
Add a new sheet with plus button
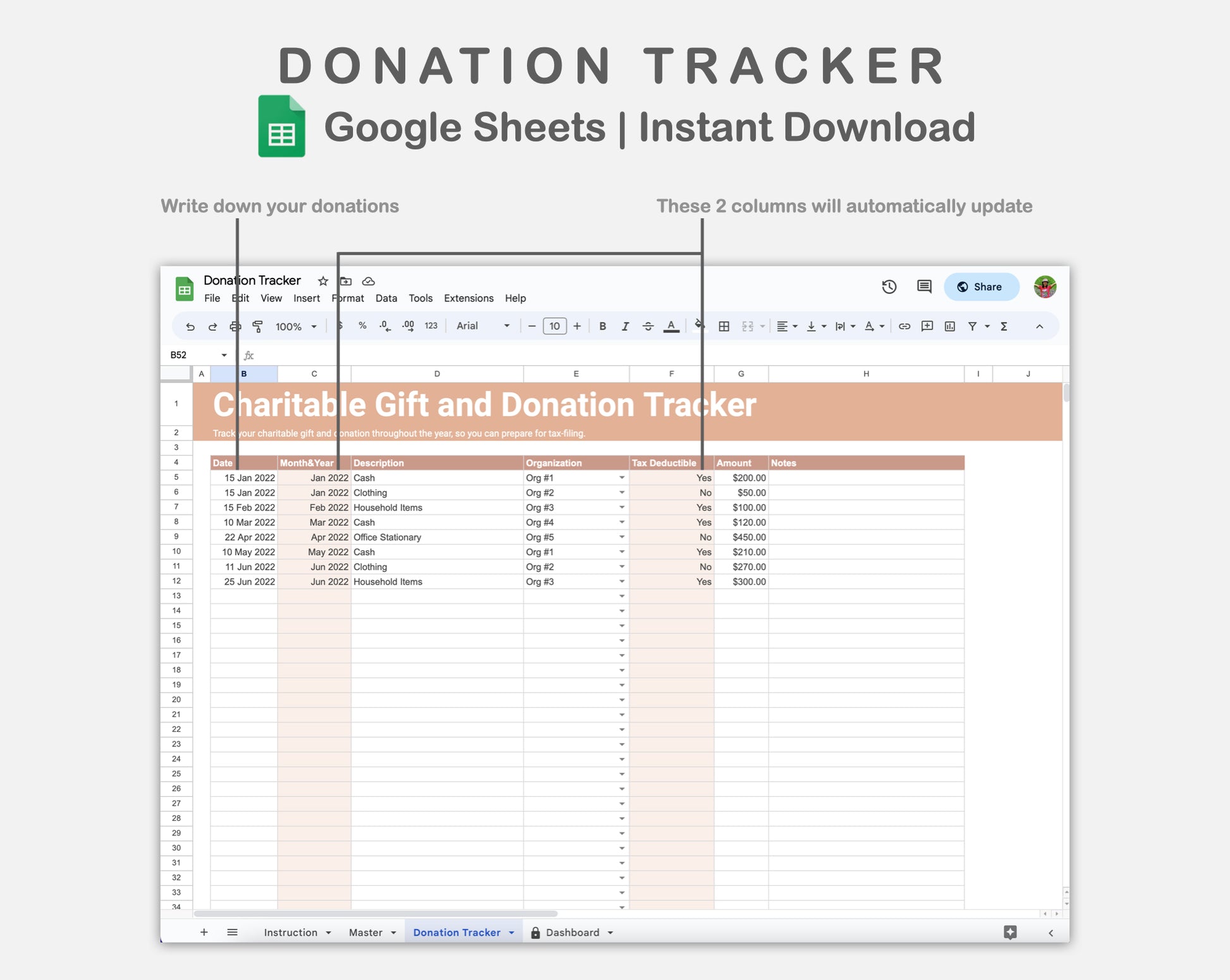[204, 933]
